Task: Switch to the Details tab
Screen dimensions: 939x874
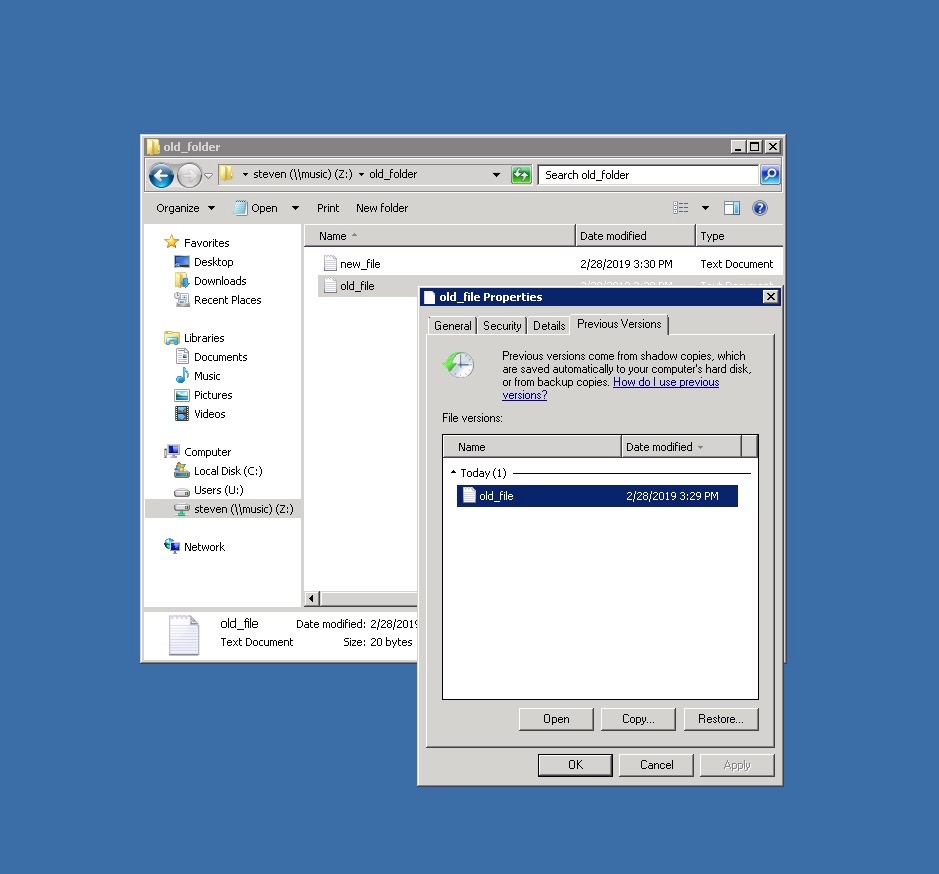Action: pos(548,324)
